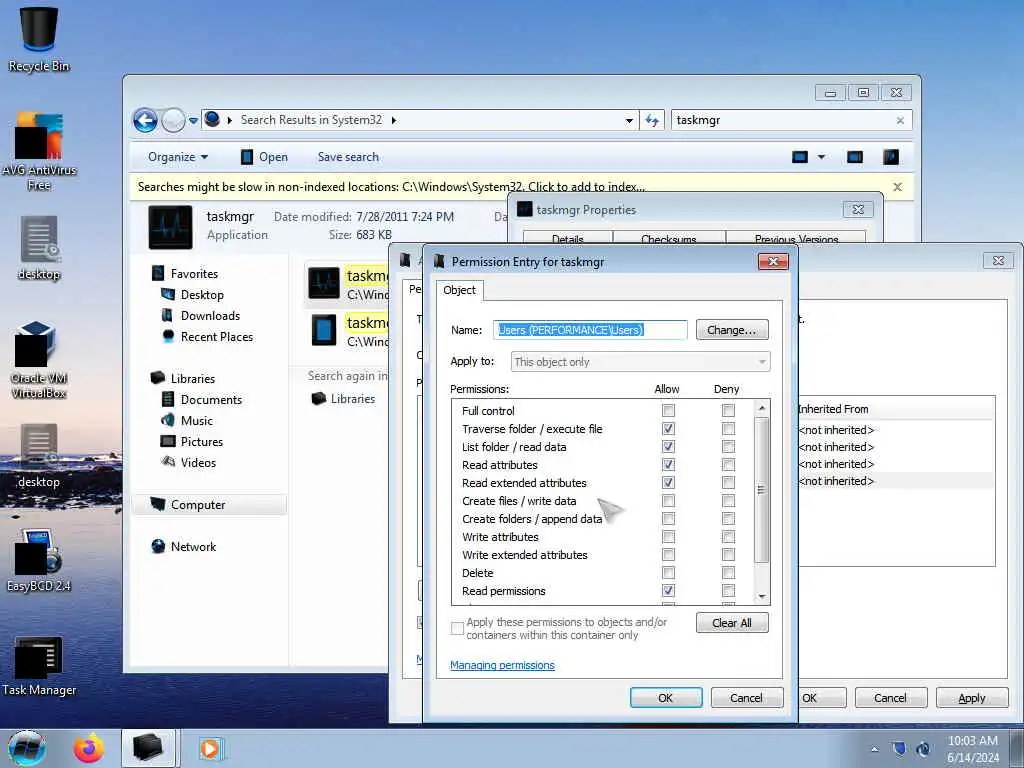Click the clock showing 10:03 AM
Screen dimensions: 1024x768
point(972,741)
